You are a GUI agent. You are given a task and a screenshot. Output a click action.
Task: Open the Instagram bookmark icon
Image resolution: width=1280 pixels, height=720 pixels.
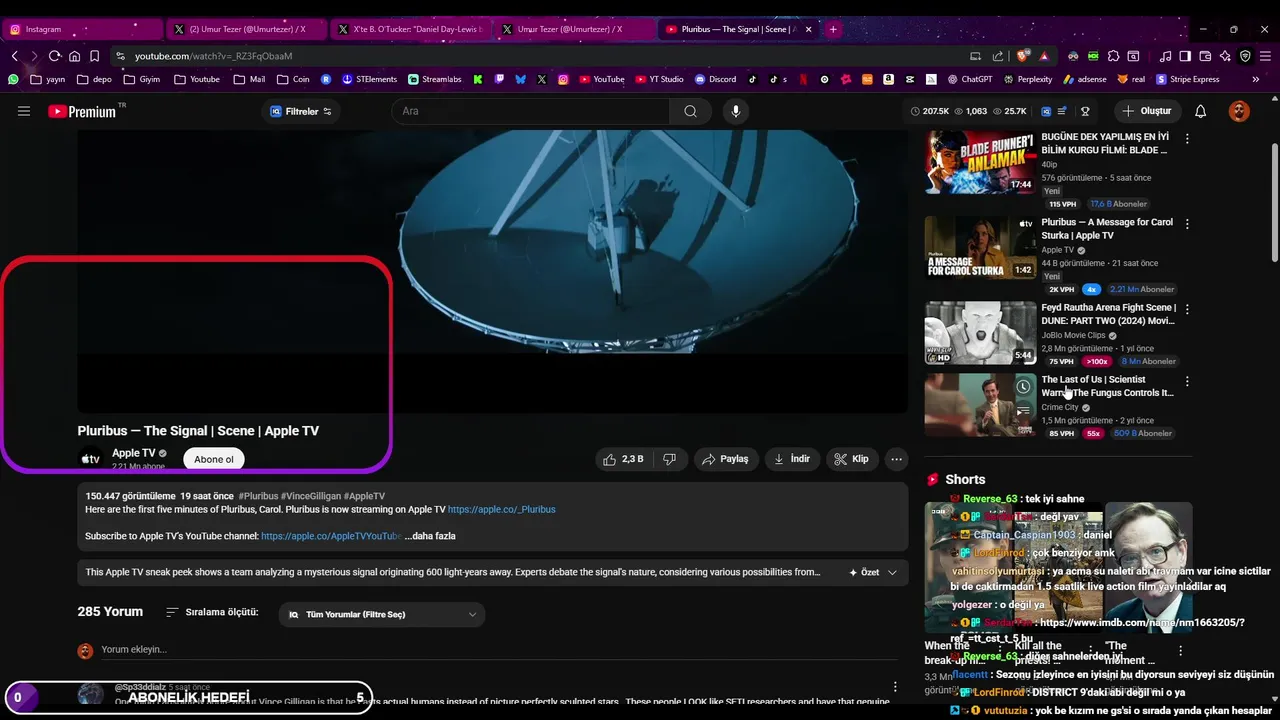pyautogui.click(x=563, y=79)
